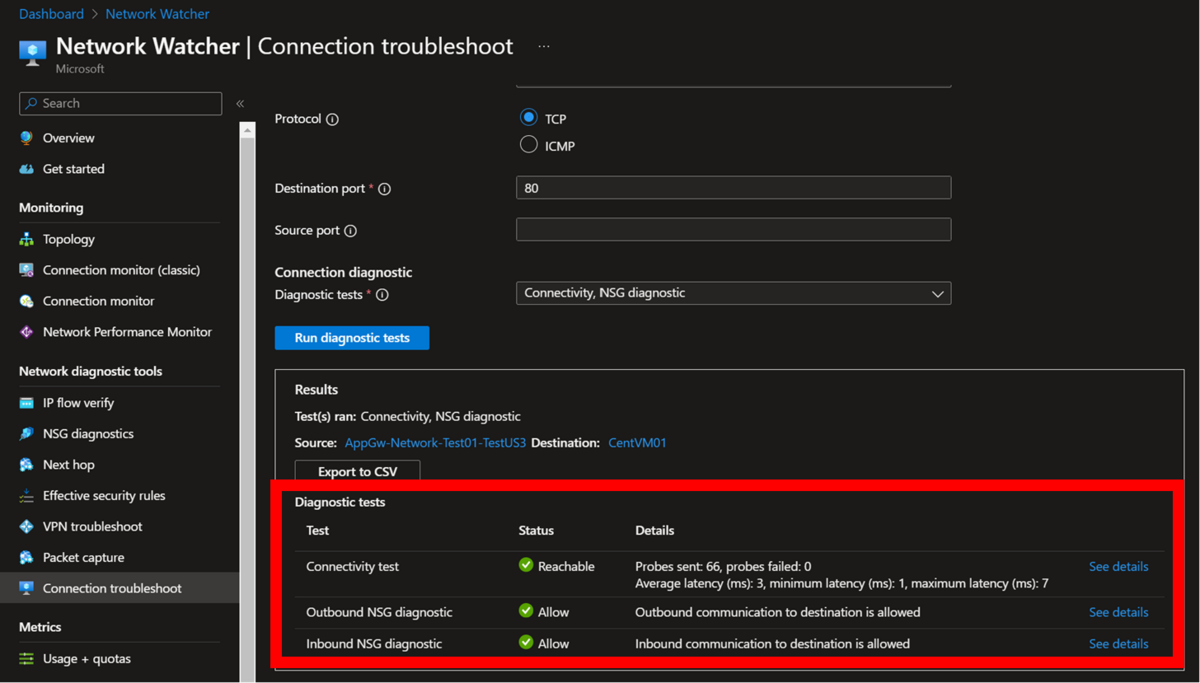Screen dimensions: 1200x683
Task: Click the Test column header
Action: pyautogui.click(x=318, y=531)
